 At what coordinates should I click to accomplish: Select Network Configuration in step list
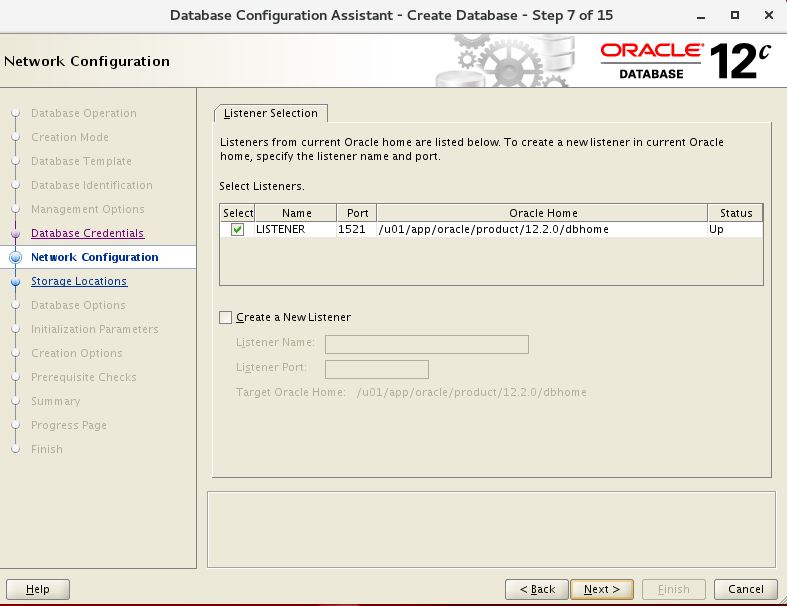pyautogui.click(x=94, y=257)
